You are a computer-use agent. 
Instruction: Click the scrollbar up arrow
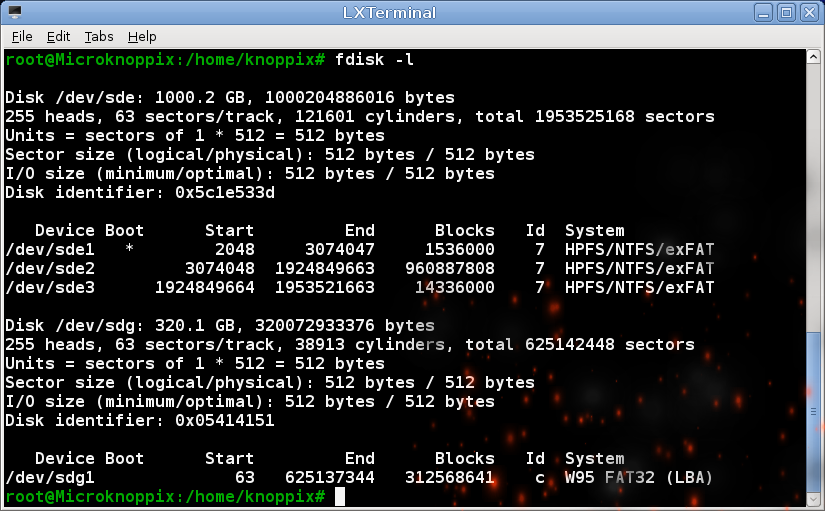click(813, 56)
